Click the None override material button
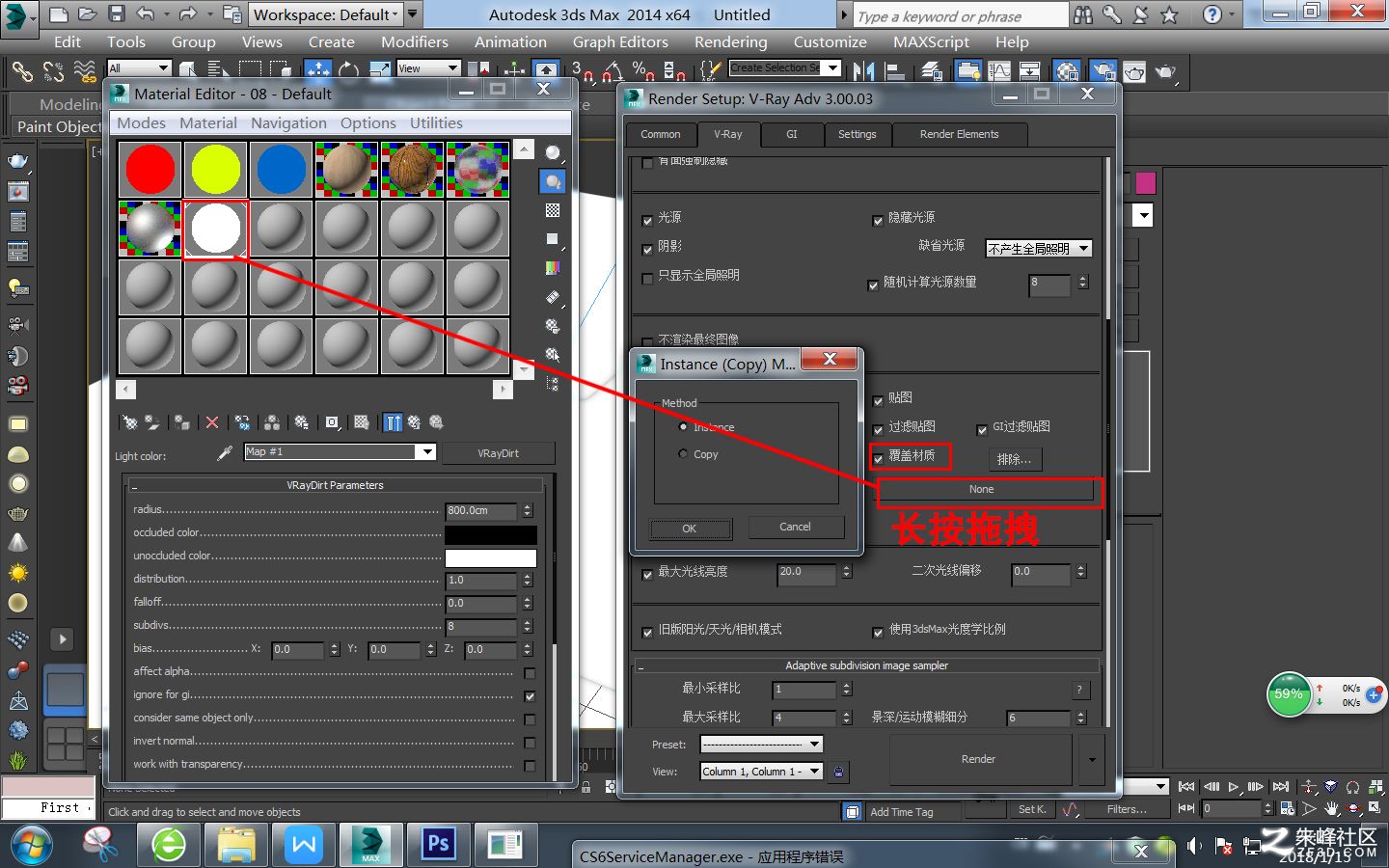The width and height of the screenshot is (1389, 868). pos(981,490)
